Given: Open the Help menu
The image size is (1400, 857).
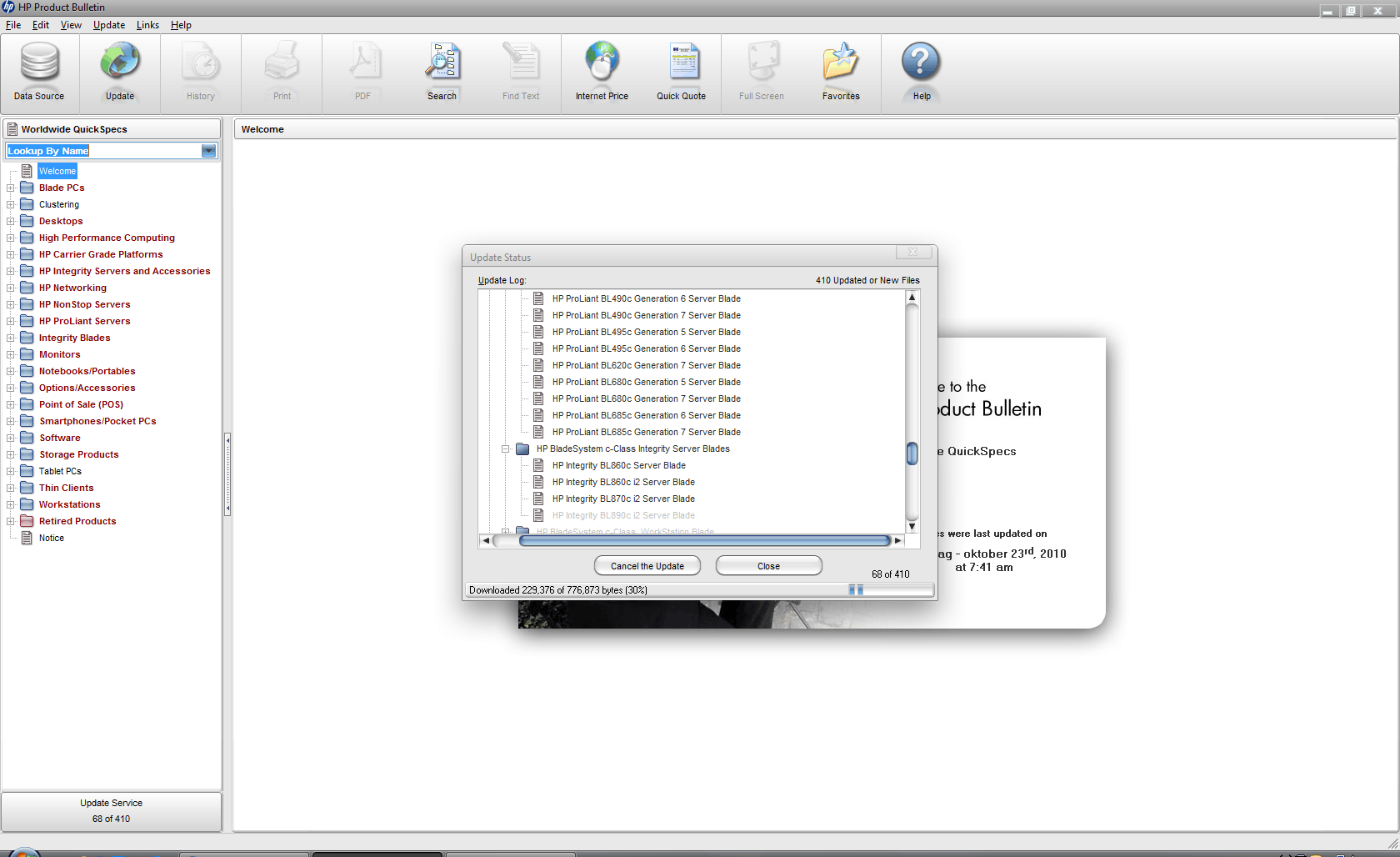Looking at the screenshot, I should point(181,25).
